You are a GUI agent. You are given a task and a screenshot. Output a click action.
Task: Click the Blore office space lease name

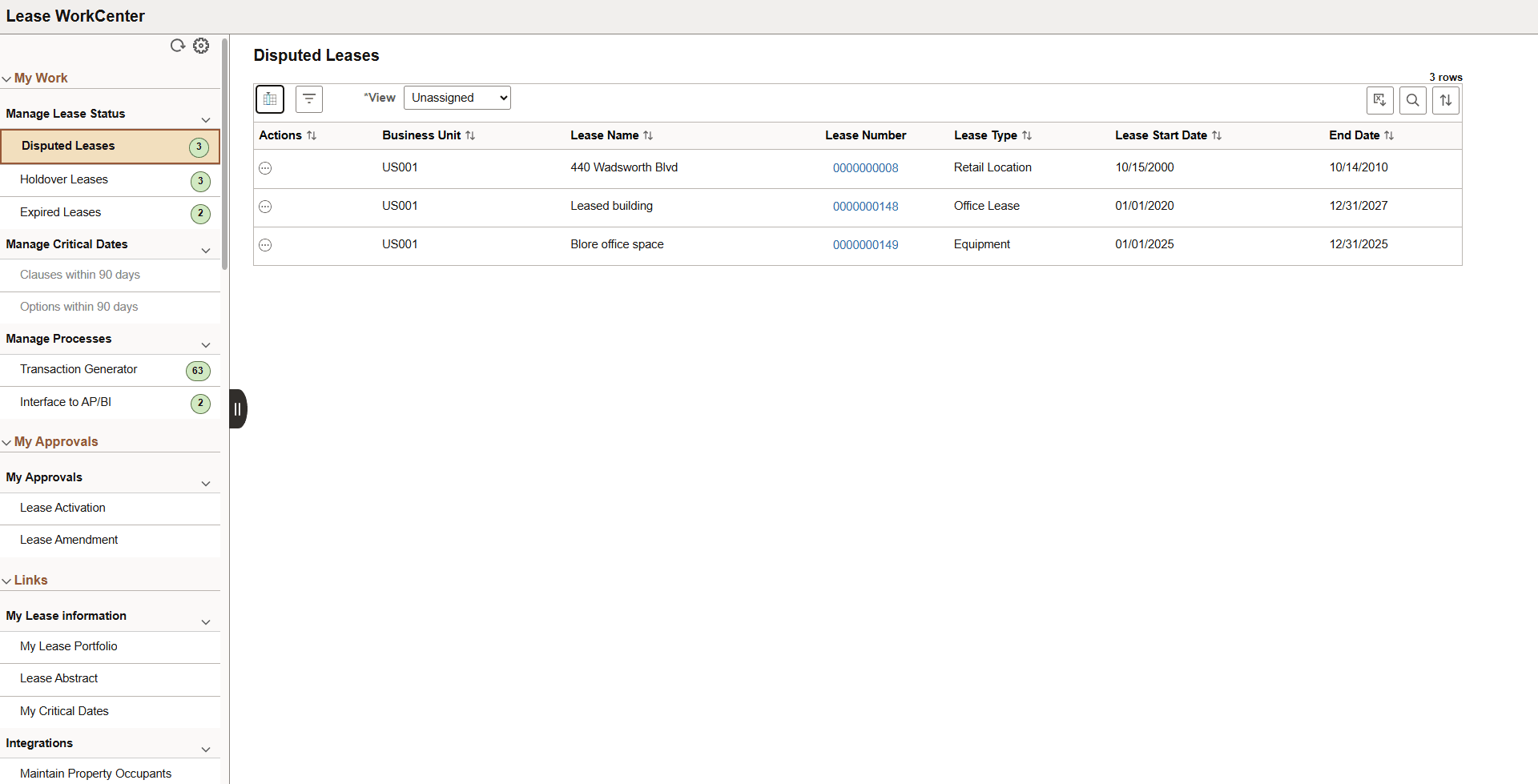pos(617,244)
